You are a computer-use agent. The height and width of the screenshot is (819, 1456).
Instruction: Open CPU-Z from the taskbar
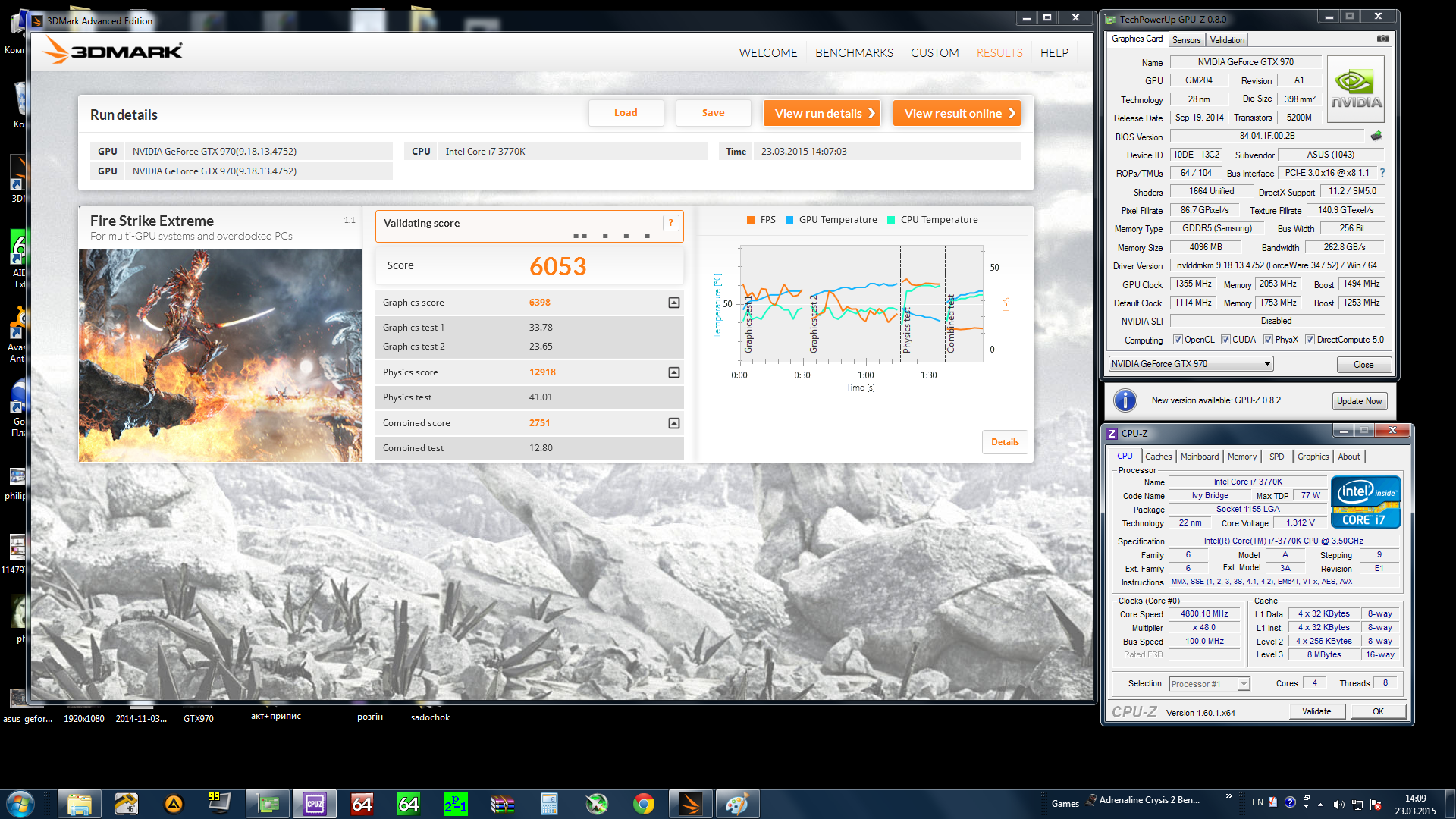tap(315, 804)
